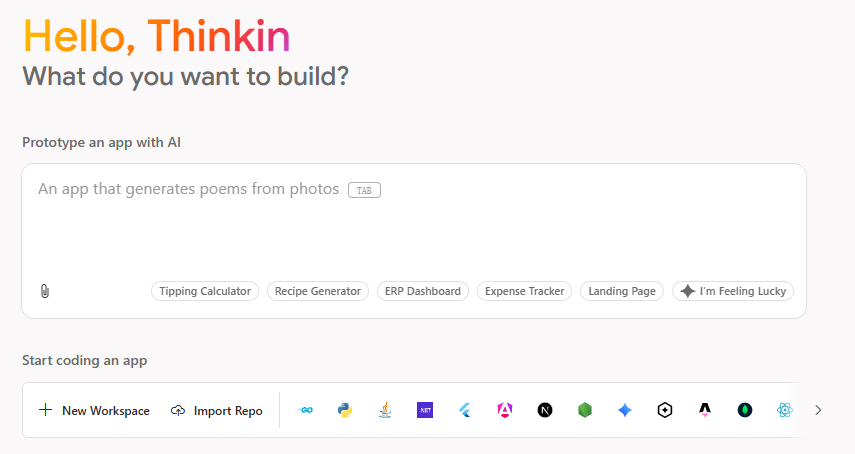The image size is (855, 454).
Task: Click the New Workspace button
Action: coord(94,410)
